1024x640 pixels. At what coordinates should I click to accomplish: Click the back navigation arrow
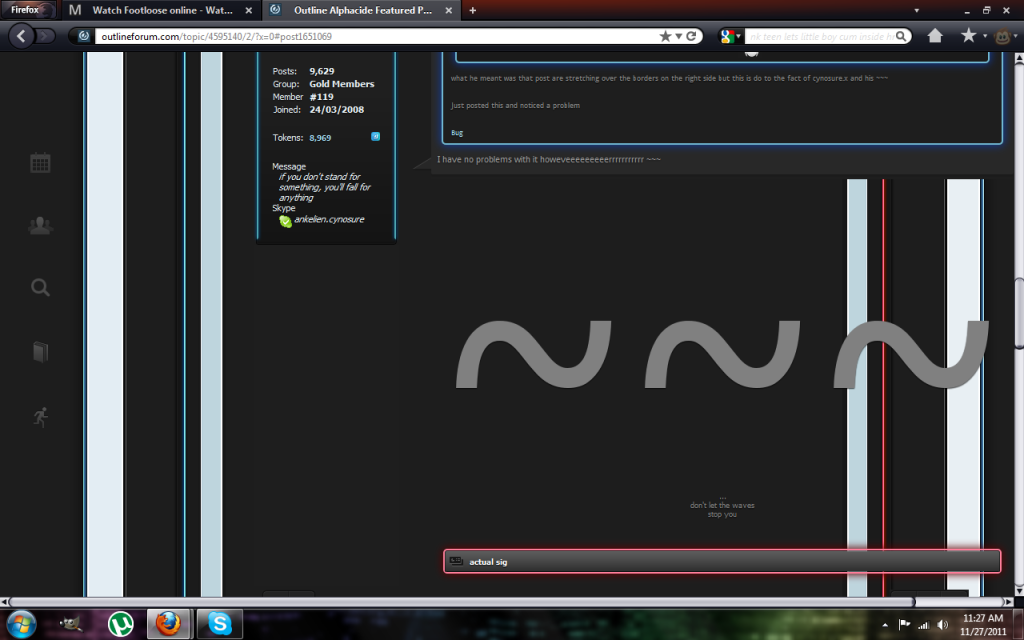[x=22, y=36]
